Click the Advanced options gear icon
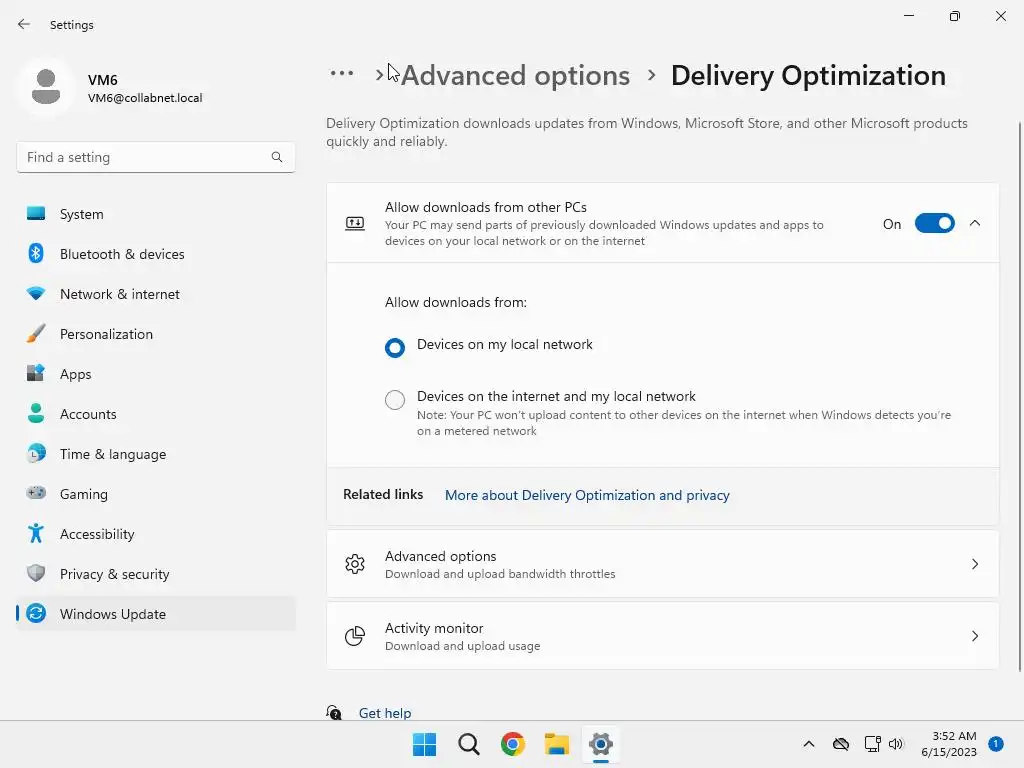Image resolution: width=1024 pixels, height=768 pixels. coord(355,564)
